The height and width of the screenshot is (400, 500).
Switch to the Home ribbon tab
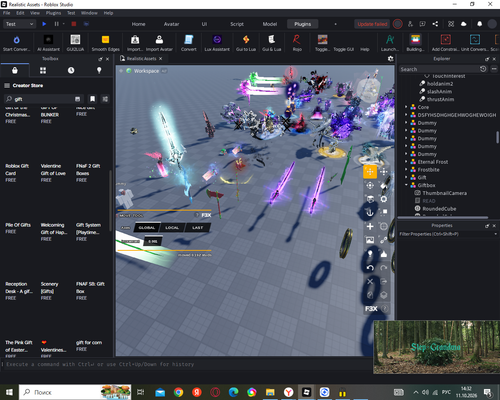tap(138, 24)
